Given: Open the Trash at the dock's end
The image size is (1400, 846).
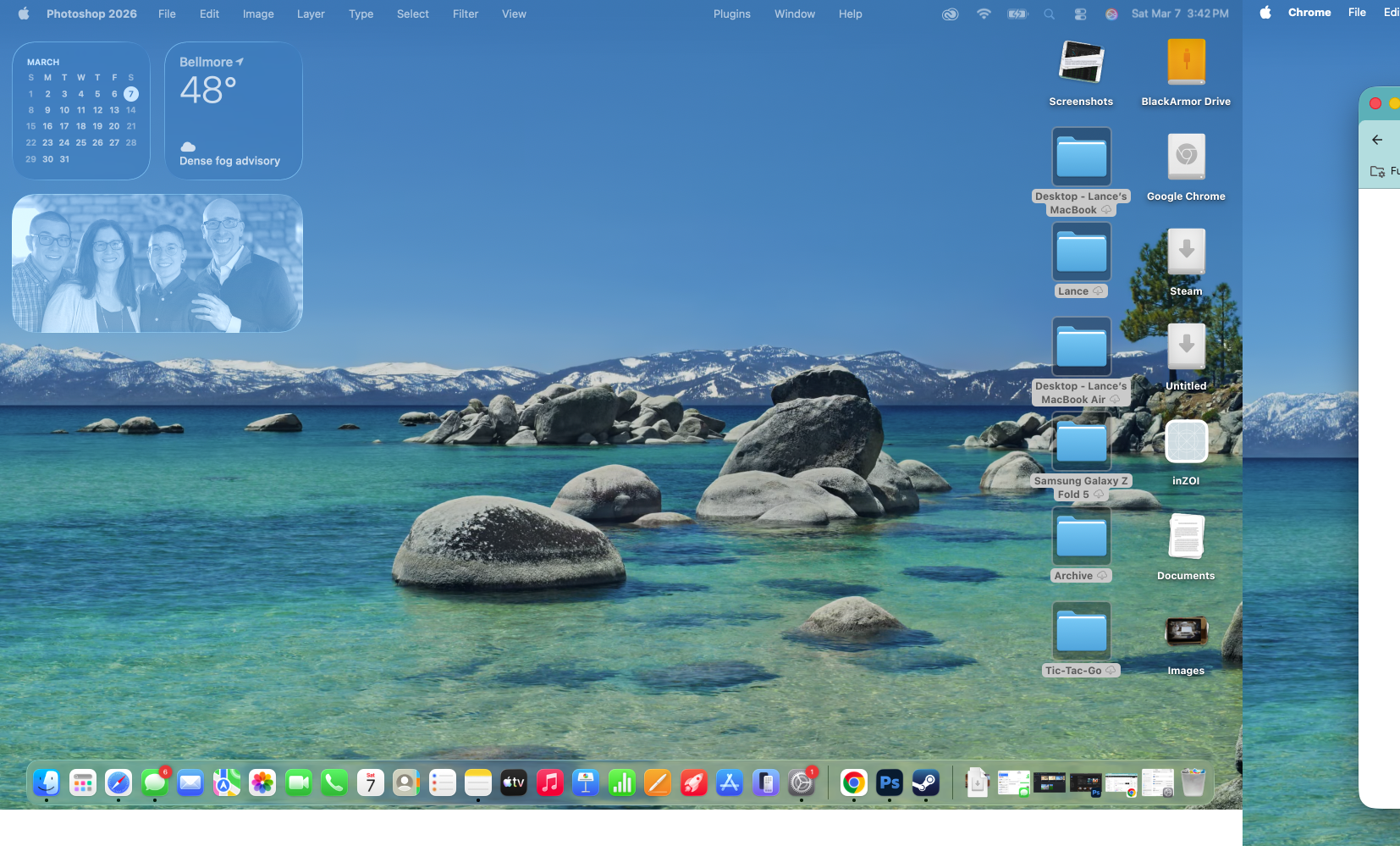Looking at the screenshot, I should [x=1194, y=783].
